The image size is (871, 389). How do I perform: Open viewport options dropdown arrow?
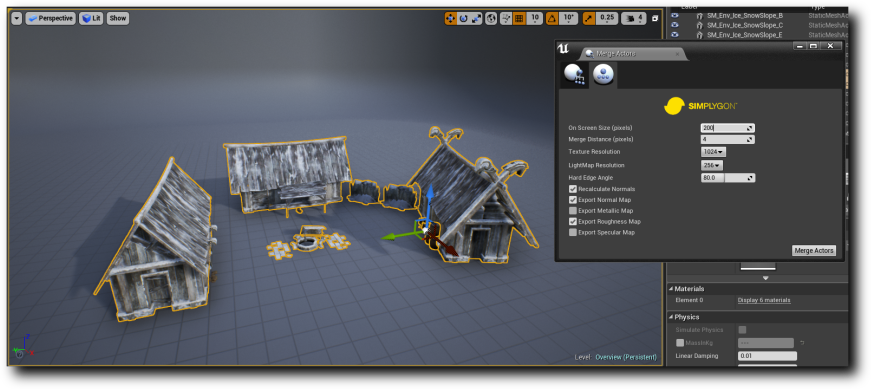16,18
